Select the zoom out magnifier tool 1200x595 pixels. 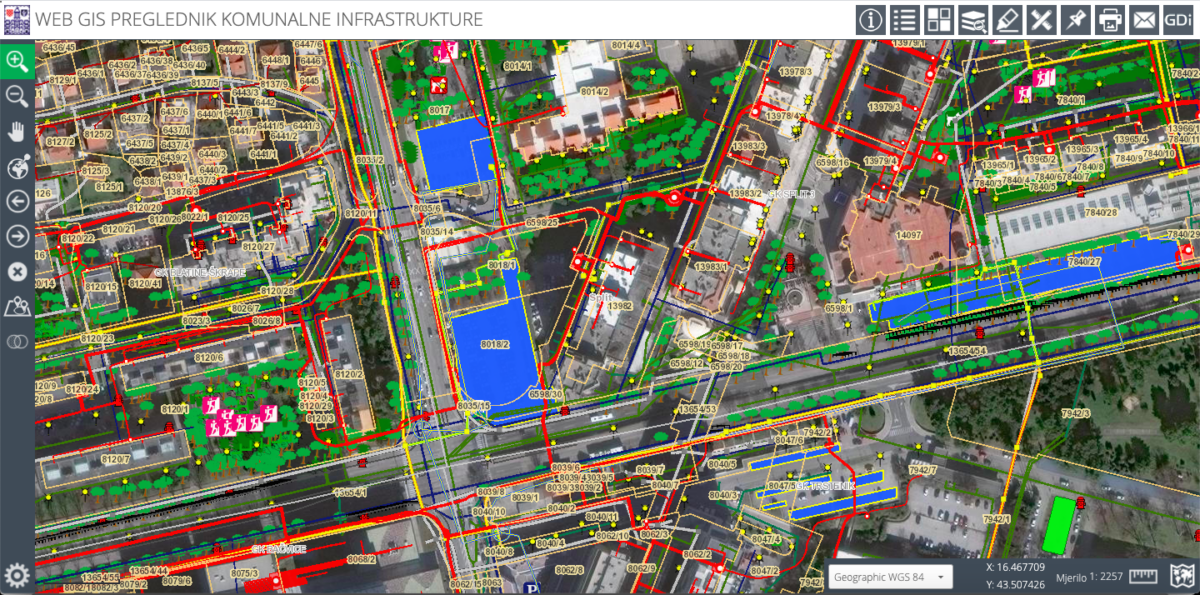point(17,96)
